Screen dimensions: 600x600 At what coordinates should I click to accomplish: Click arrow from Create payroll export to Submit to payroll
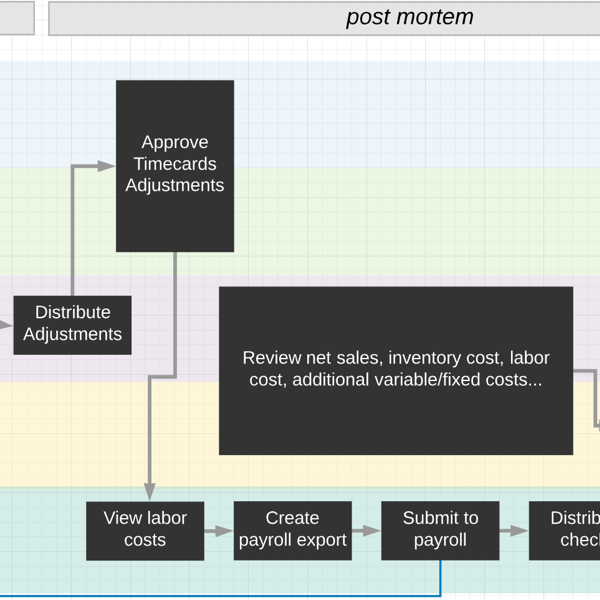click(366, 531)
